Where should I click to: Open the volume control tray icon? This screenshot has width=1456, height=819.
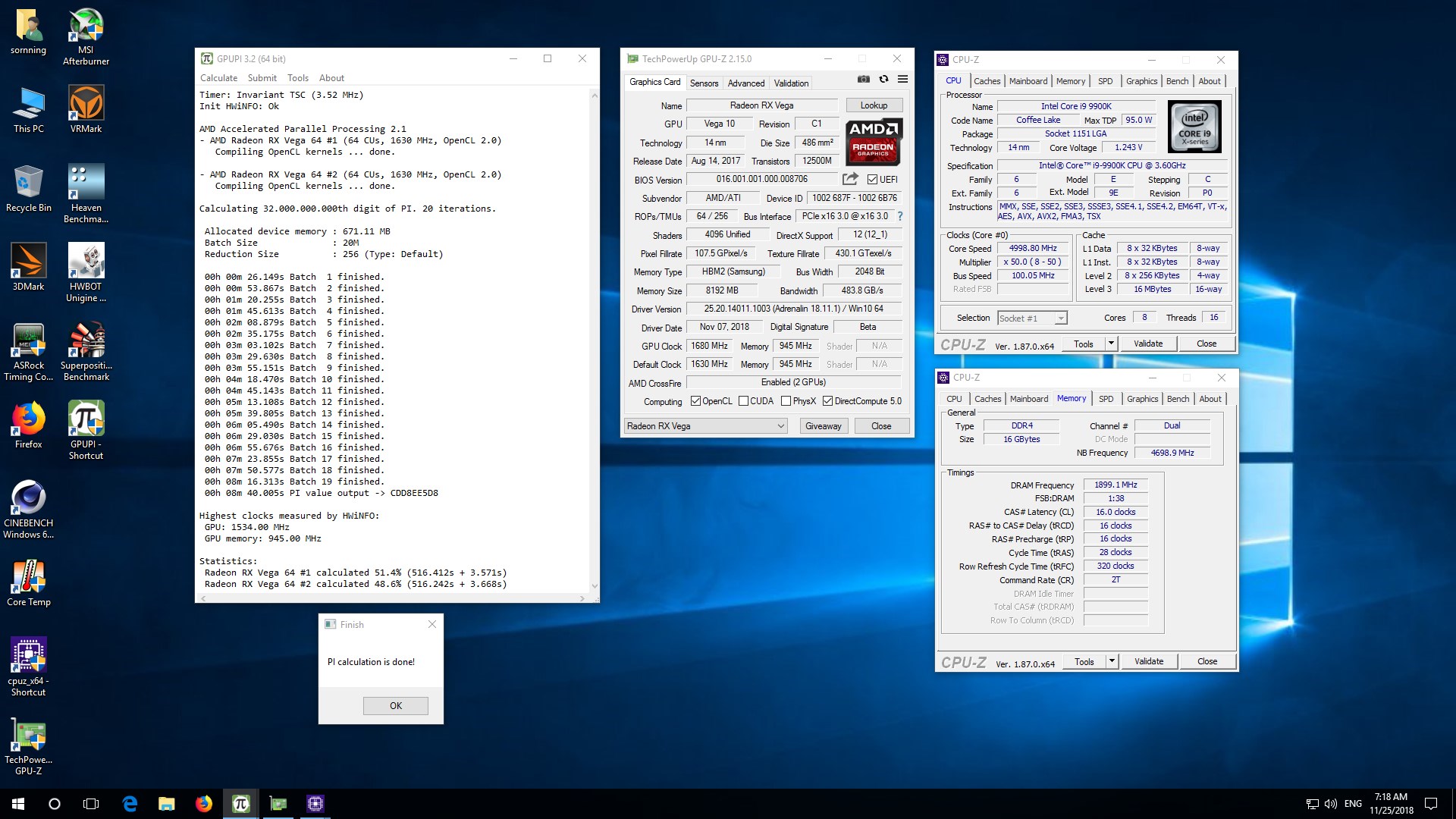pos(1330,804)
